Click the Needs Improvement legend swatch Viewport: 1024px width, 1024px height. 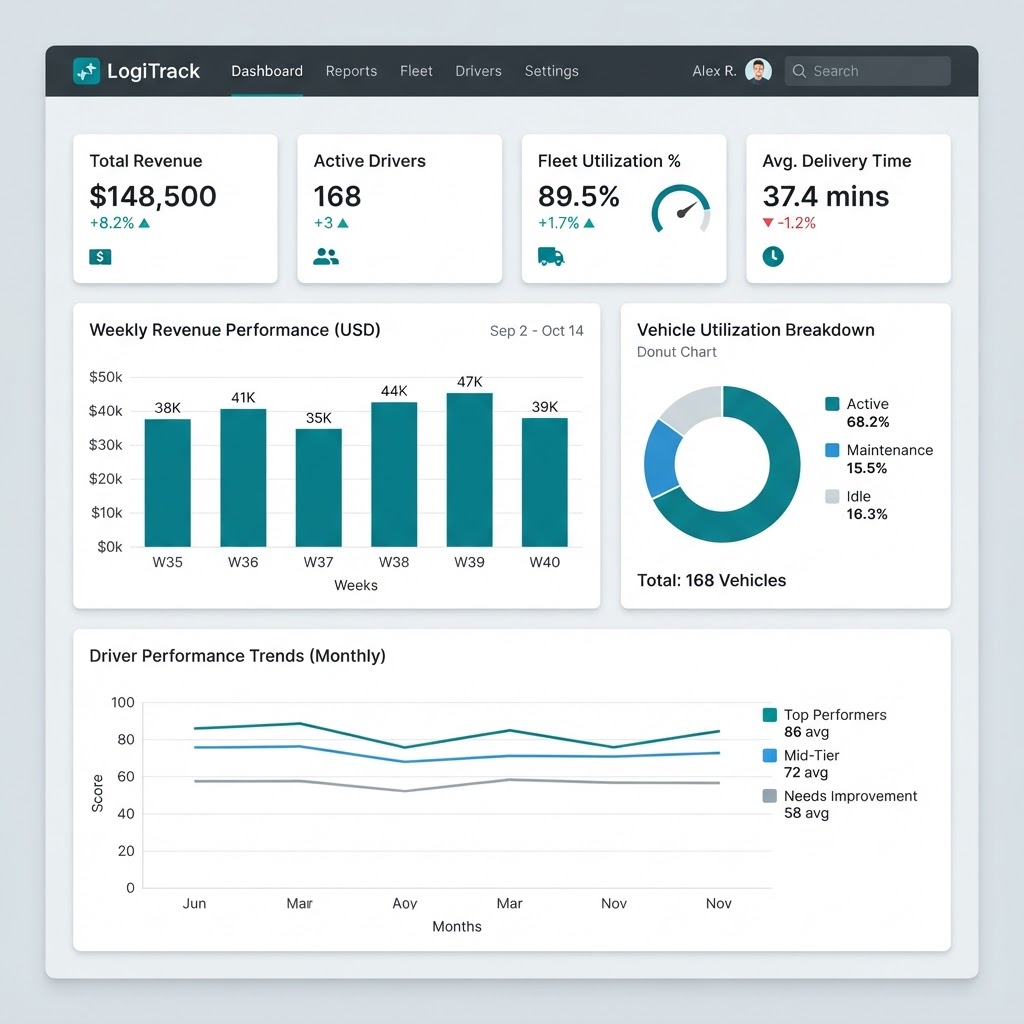(x=770, y=795)
